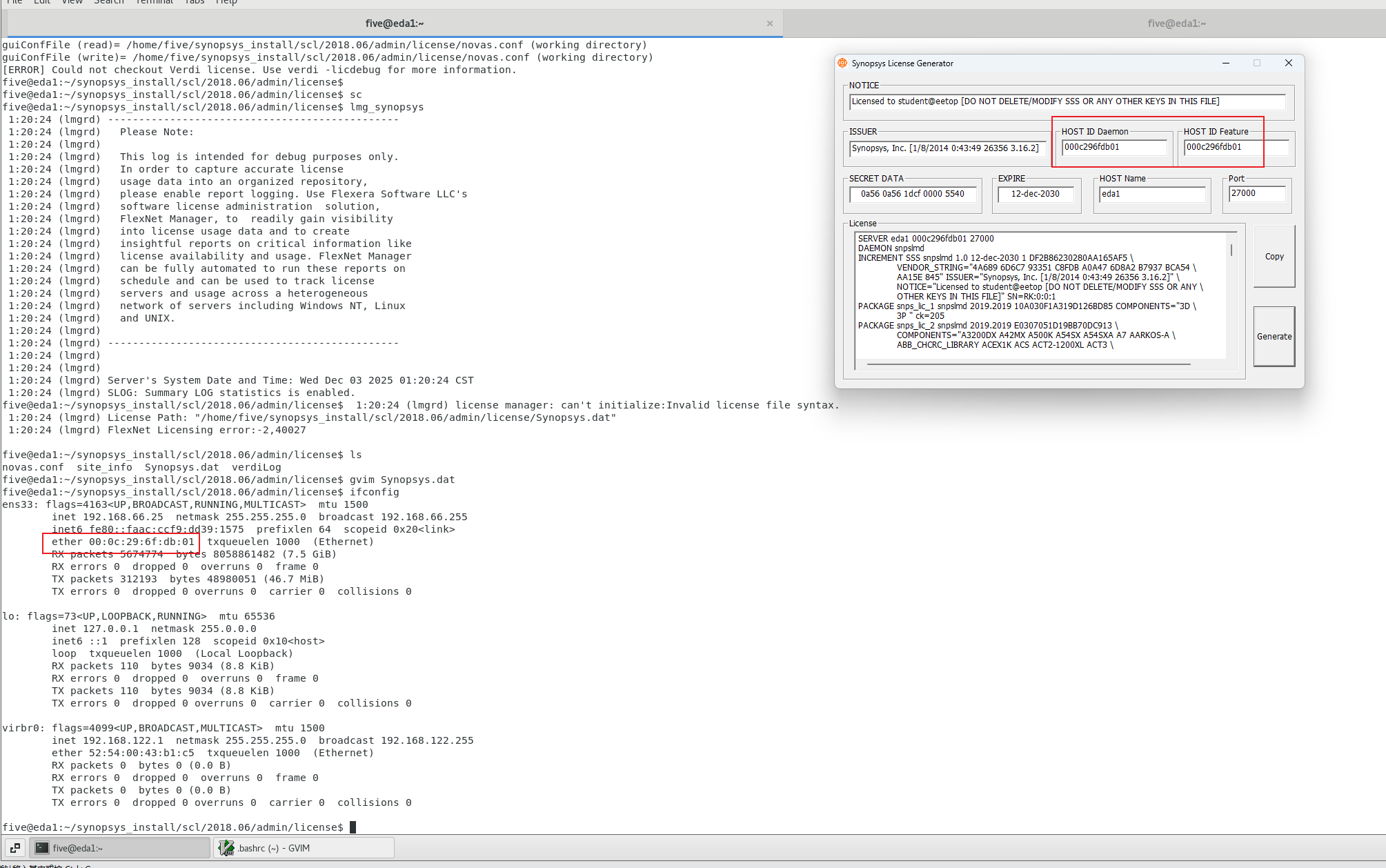1386x868 pixels.
Task: Open the bashrc (~) - GVIM taskbar button
Action: coord(304,848)
